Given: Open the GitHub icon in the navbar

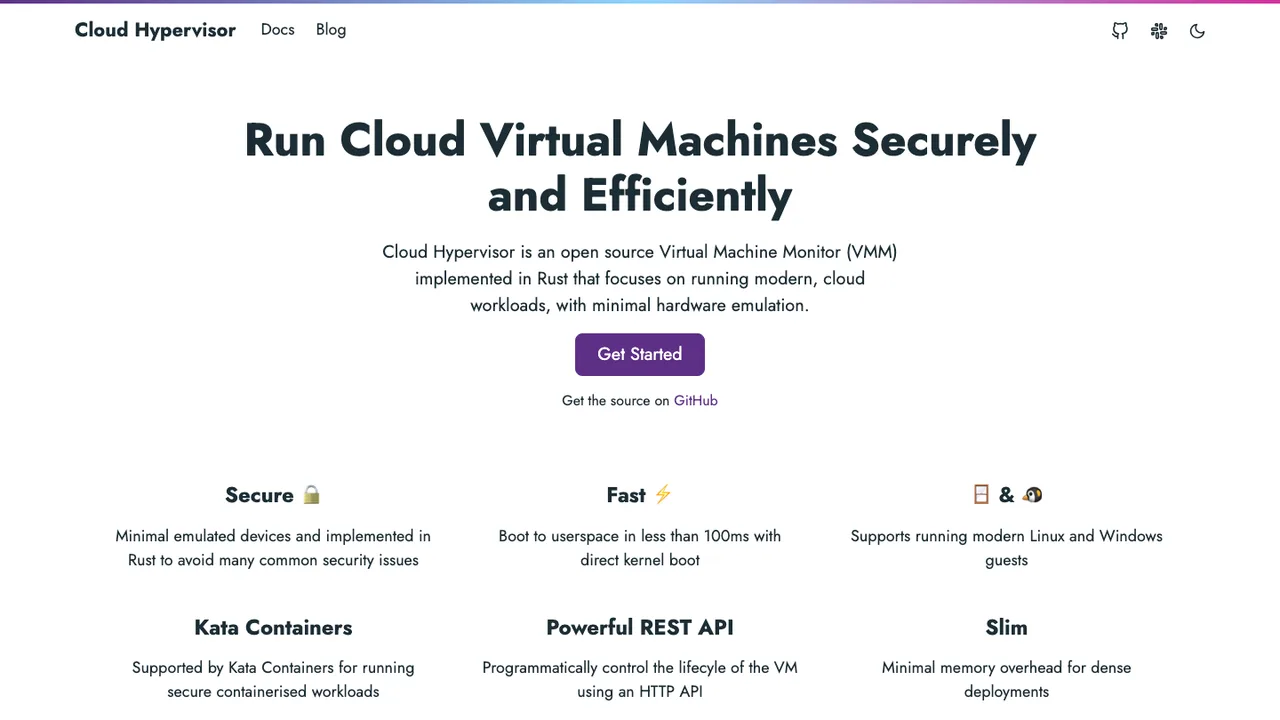Looking at the screenshot, I should (x=1120, y=31).
